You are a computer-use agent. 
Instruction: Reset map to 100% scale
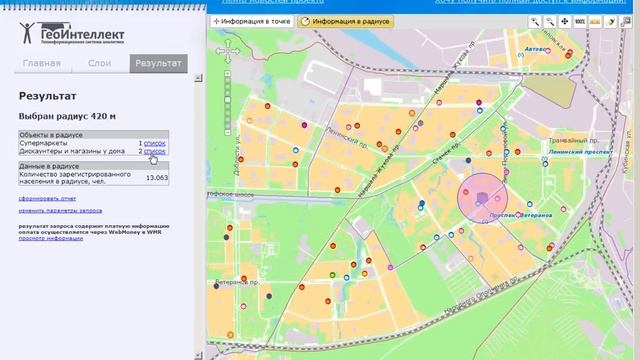pyautogui.click(x=580, y=22)
